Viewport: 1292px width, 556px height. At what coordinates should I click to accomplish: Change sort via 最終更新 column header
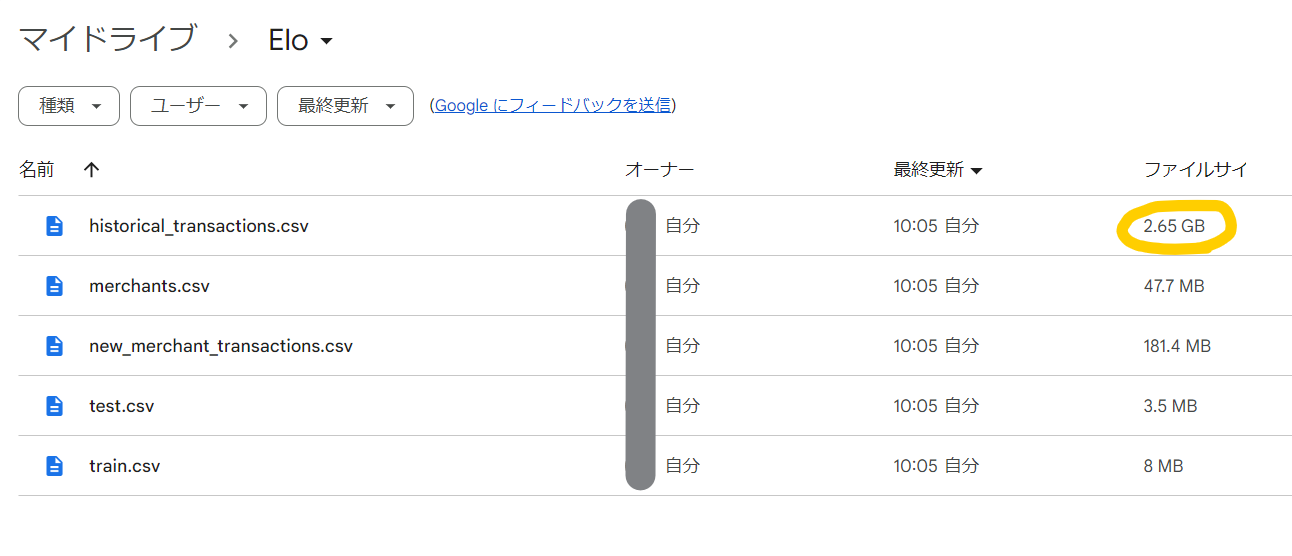[937, 170]
